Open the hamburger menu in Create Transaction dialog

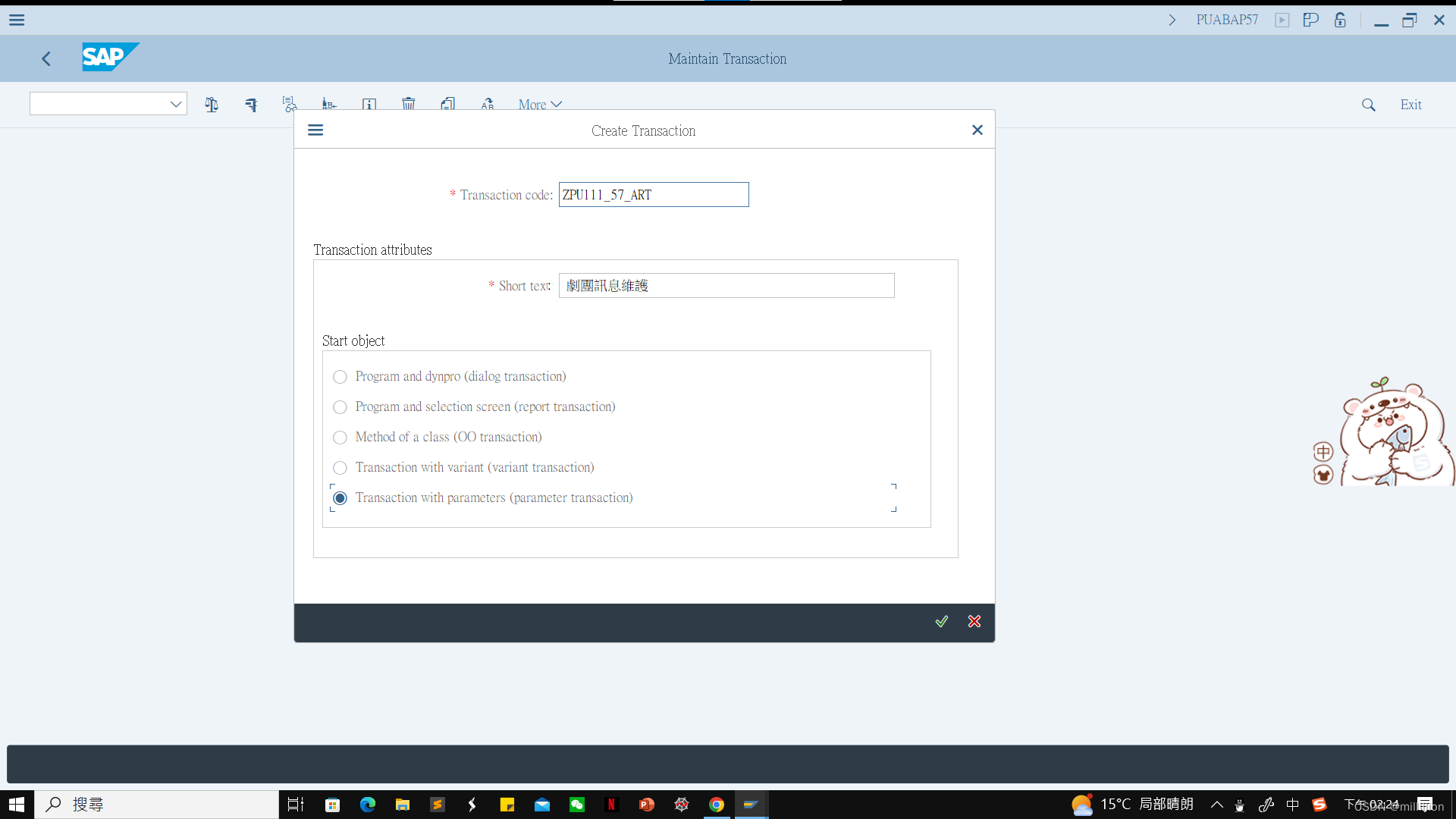coord(315,130)
